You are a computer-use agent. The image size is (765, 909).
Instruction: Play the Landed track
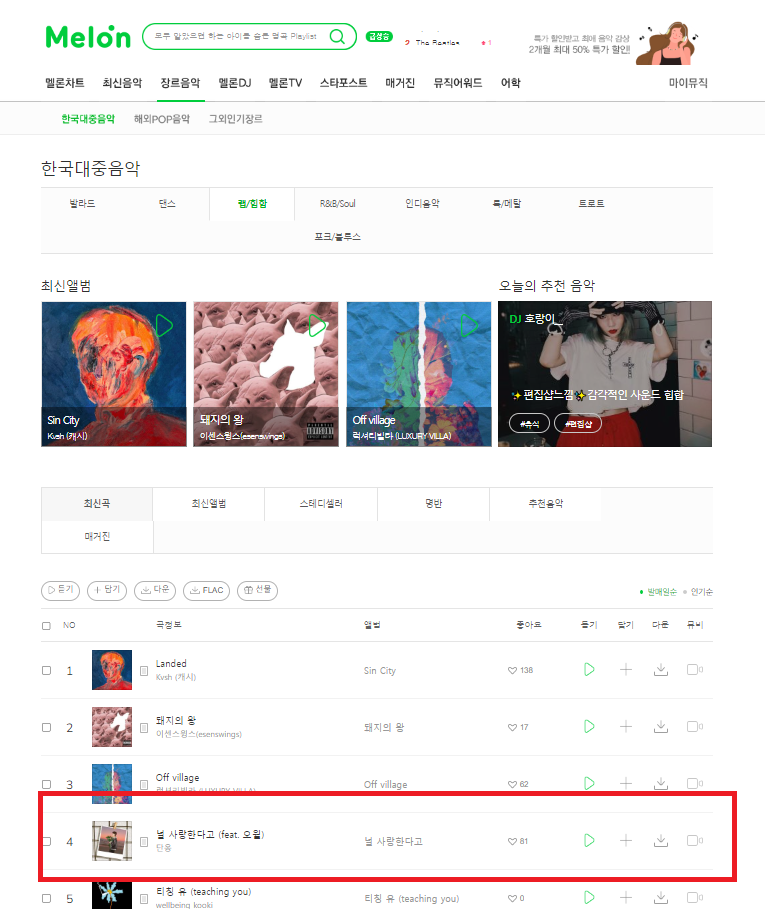(x=589, y=670)
